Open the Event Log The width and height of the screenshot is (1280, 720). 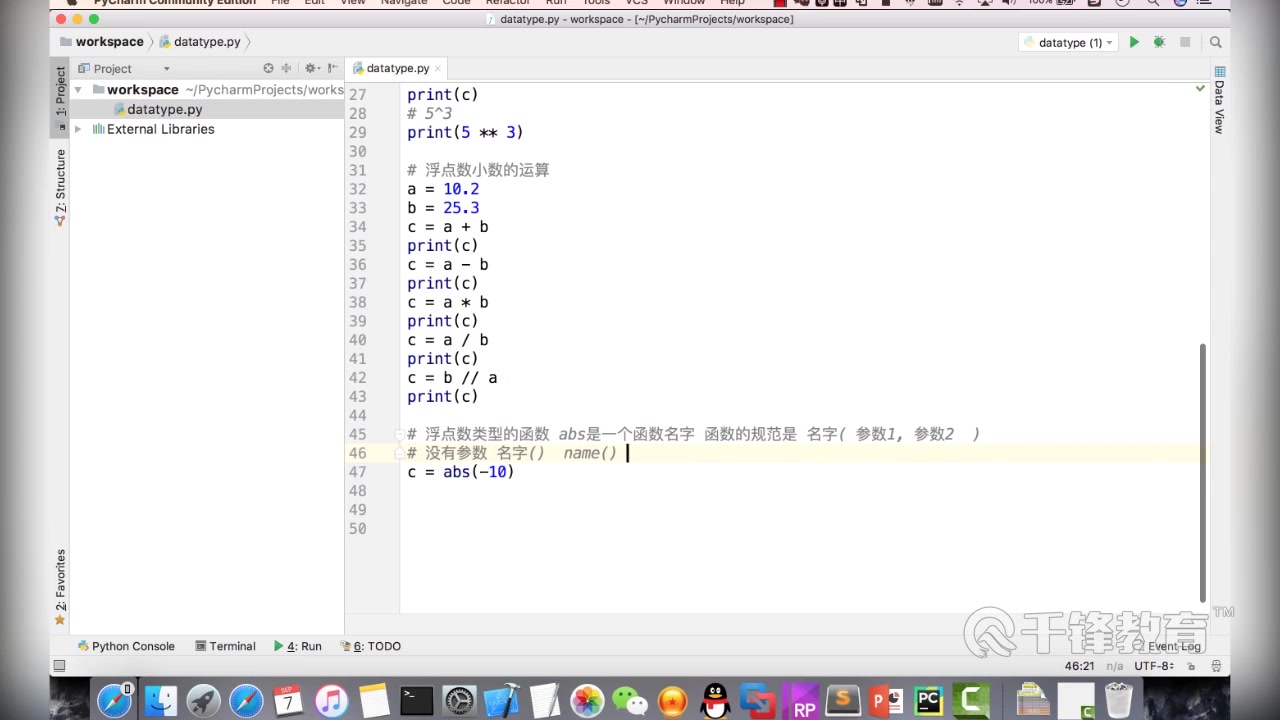(x=1173, y=646)
